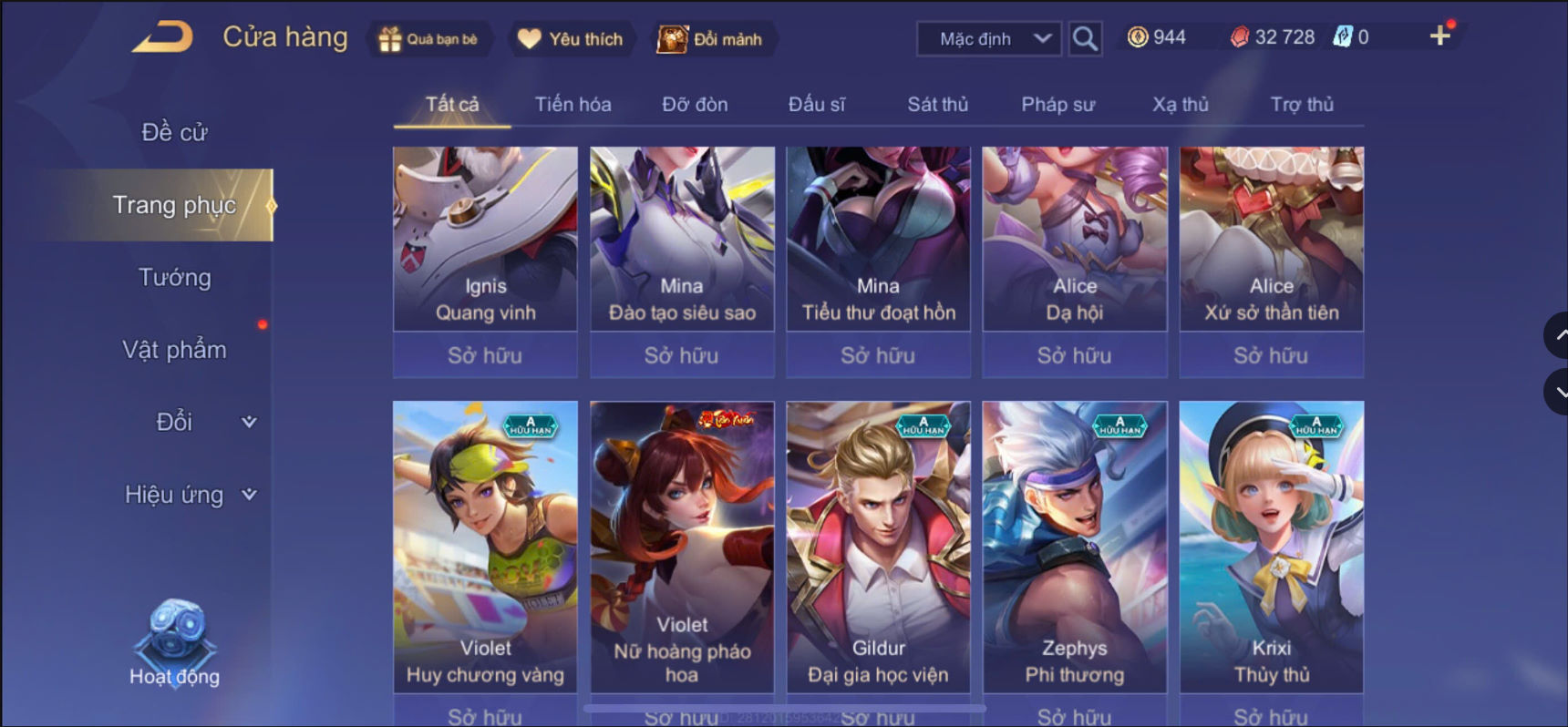This screenshot has height=727, width=1568.
Task: Open the Mặc định sort dropdown
Action: coord(989,38)
